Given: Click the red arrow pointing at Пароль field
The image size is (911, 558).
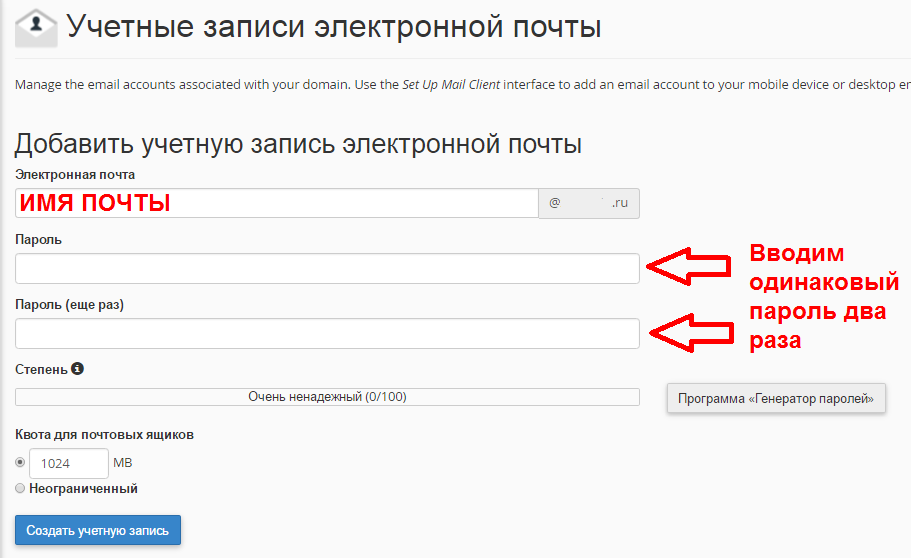Looking at the screenshot, I should point(689,267).
